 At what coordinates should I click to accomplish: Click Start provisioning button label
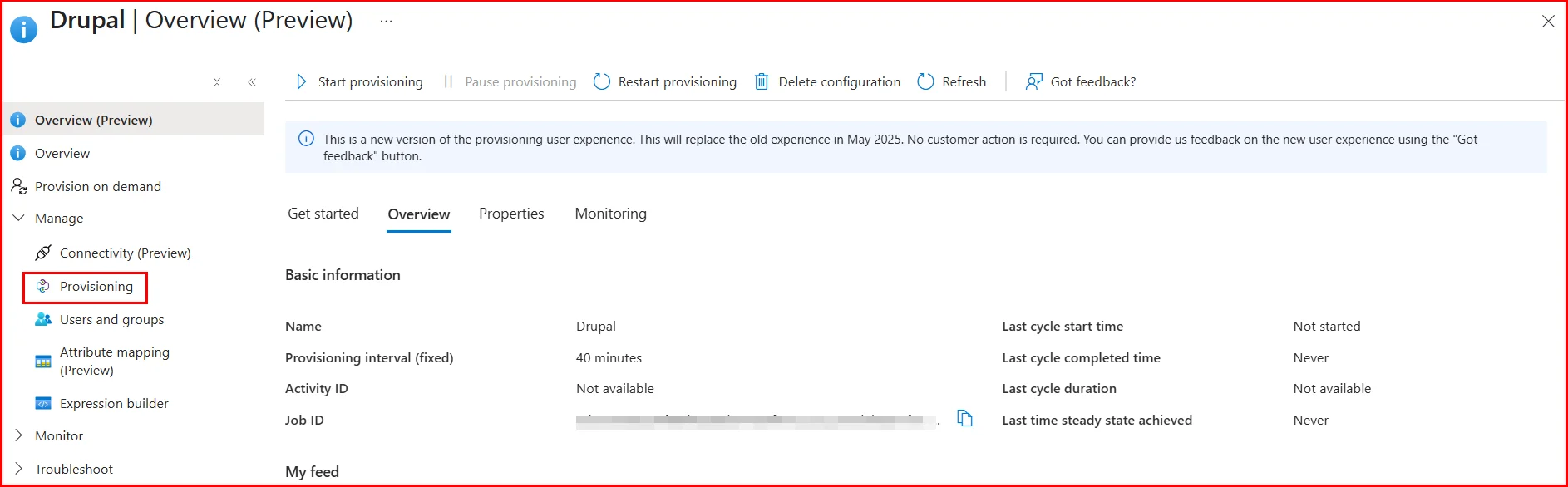tap(371, 81)
